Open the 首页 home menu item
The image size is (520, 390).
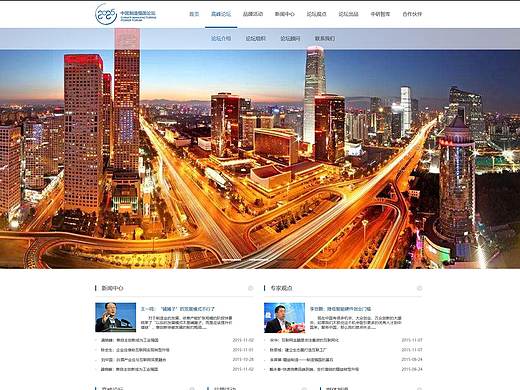[x=194, y=14]
